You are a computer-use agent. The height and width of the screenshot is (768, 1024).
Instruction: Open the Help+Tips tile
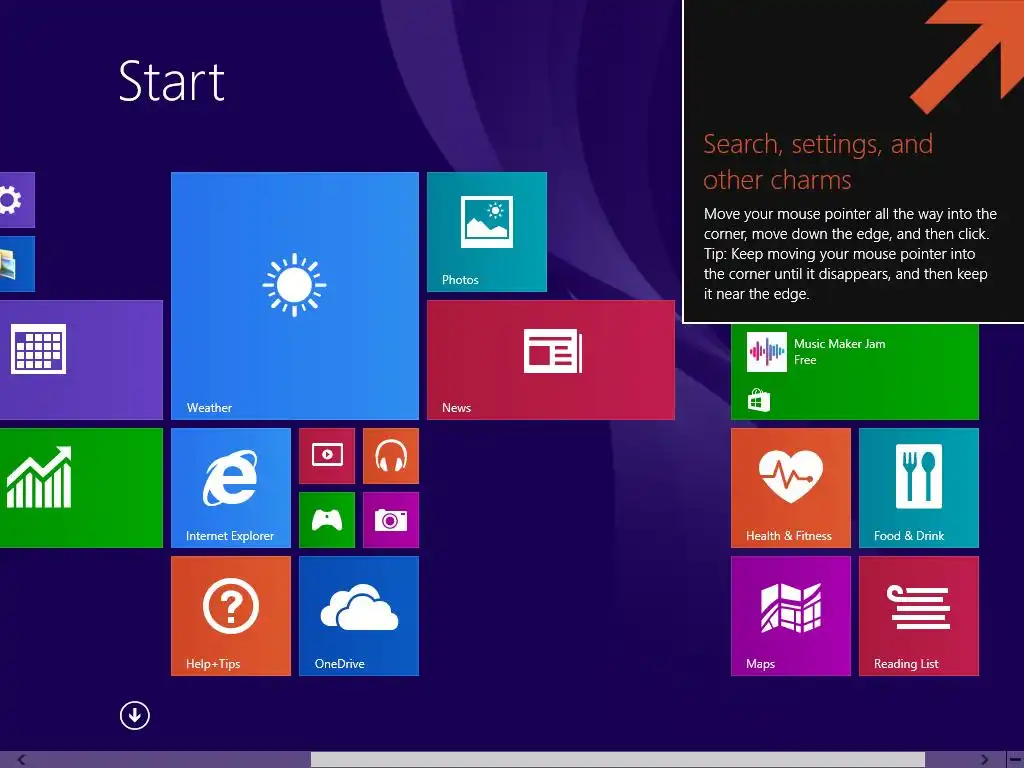pos(231,616)
